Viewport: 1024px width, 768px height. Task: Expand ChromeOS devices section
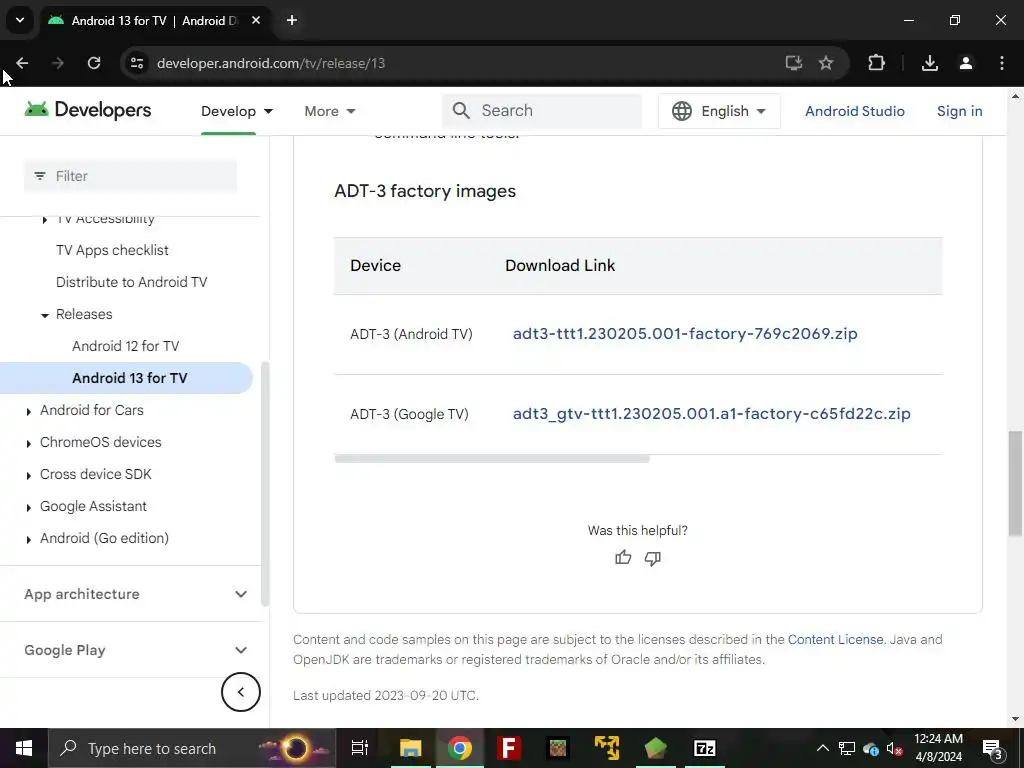pyautogui.click(x=28, y=443)
